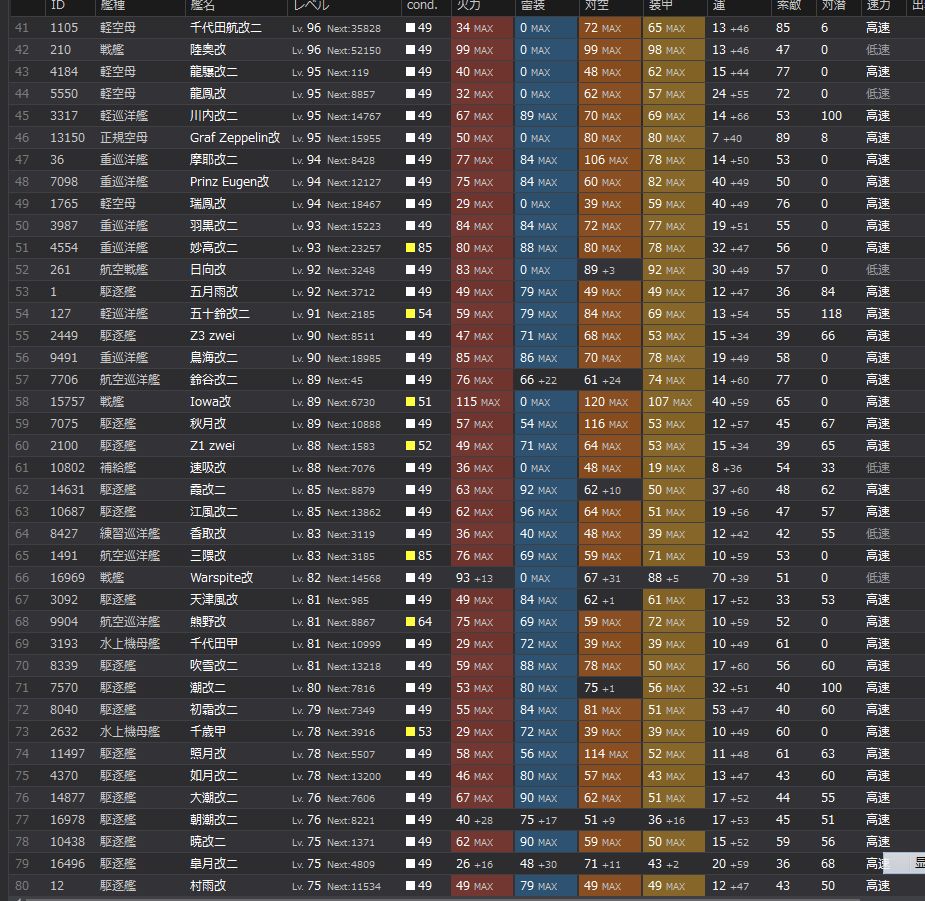Select ship name Iowa改
The height and width of the screenshot is (901, 925).
pos(210,402)
